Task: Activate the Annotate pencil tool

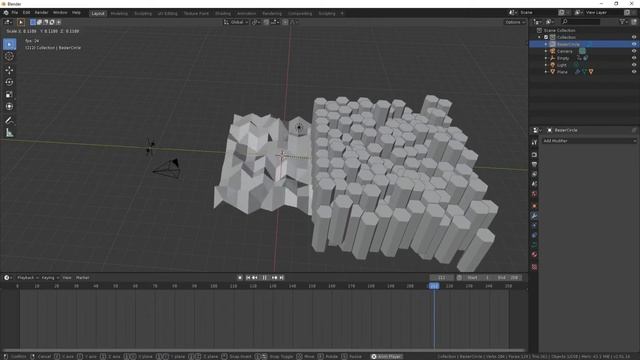Action: coord(9,120)
